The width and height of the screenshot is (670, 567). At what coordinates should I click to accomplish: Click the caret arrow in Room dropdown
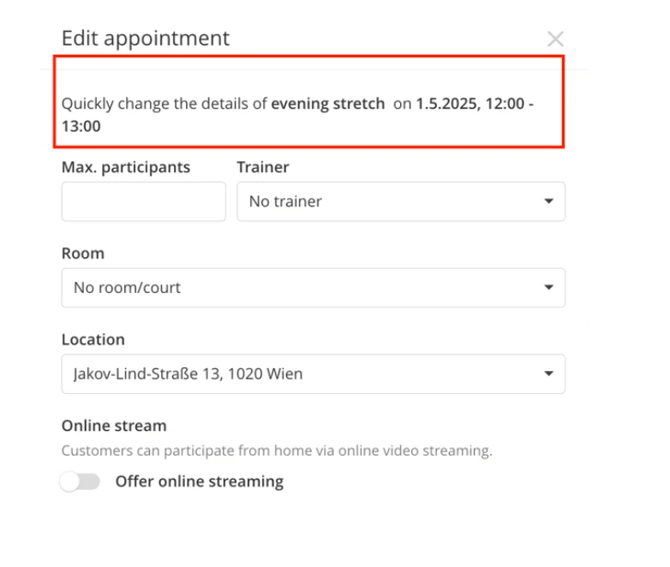pos(549,287)
